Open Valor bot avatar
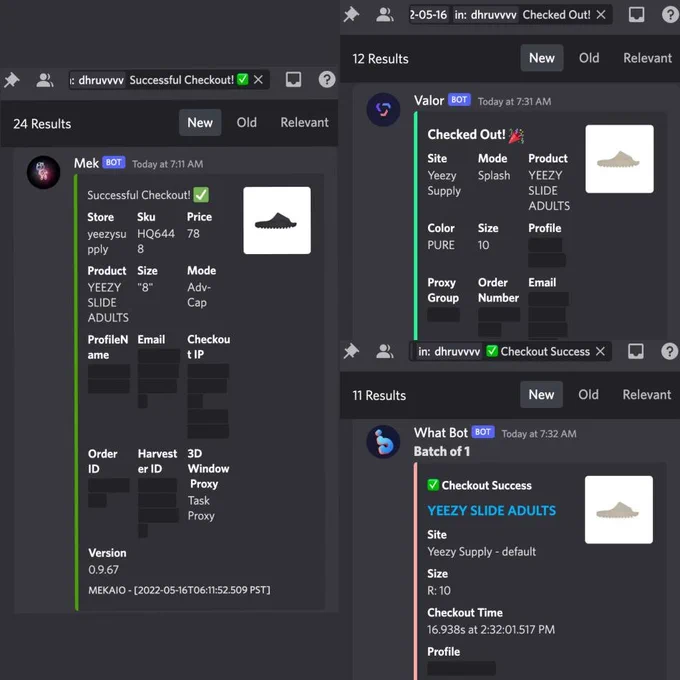Screen dimensions: 680x680 click(383, 109)
